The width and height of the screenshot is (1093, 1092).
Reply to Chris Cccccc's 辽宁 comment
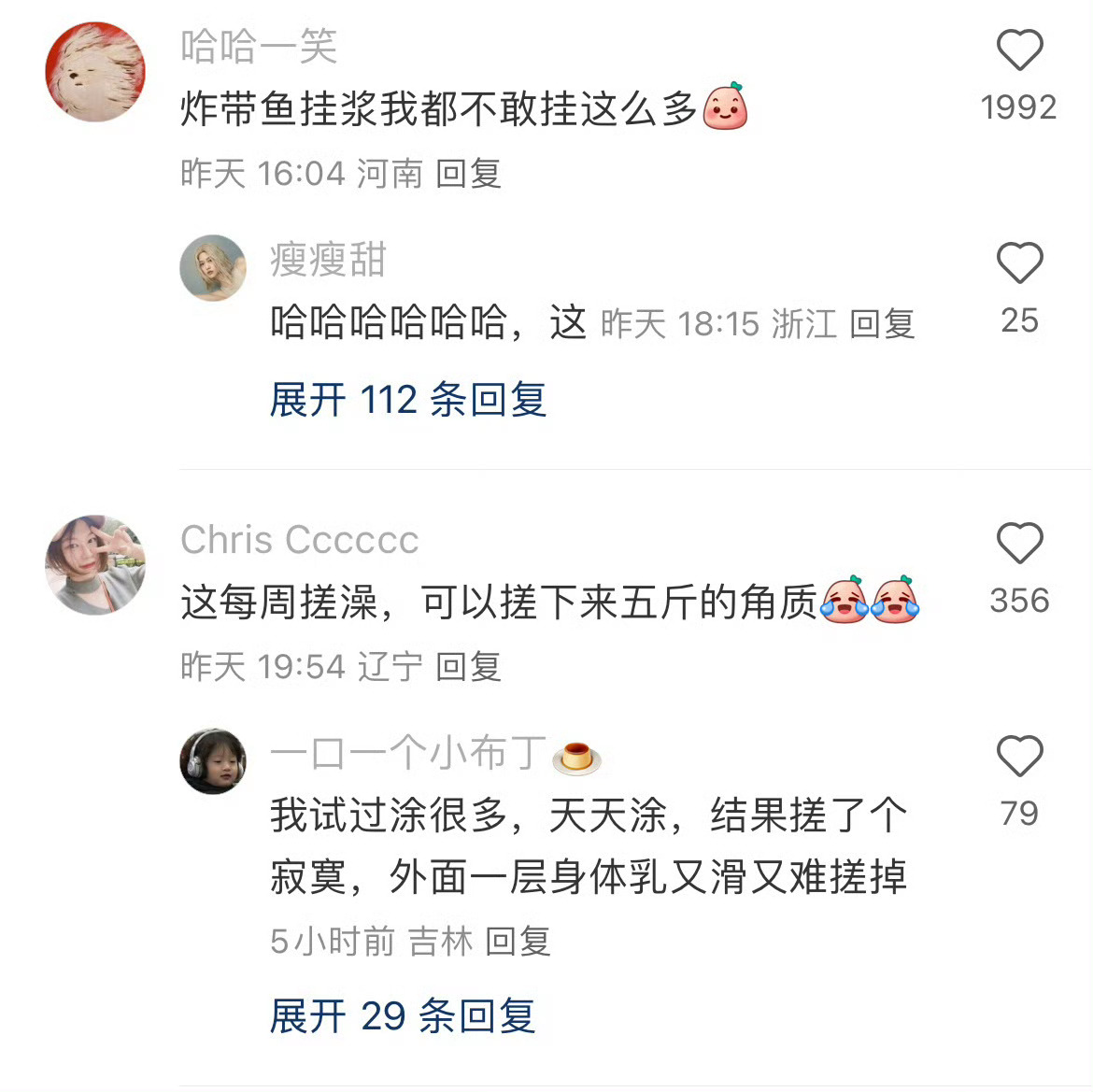pyautogui.click(x=468, y=667)
